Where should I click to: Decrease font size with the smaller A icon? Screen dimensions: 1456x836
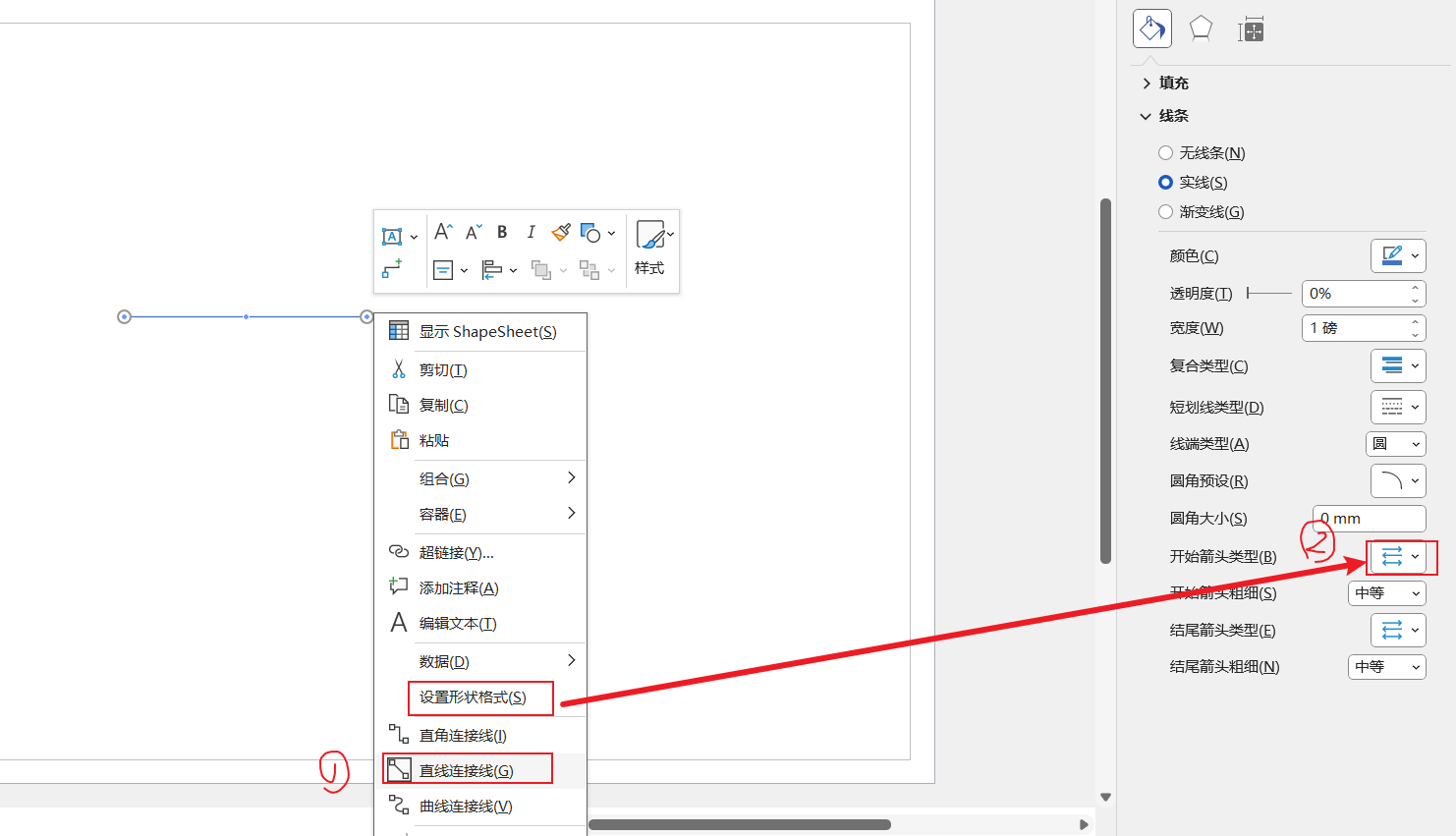(x=474, y=232)
